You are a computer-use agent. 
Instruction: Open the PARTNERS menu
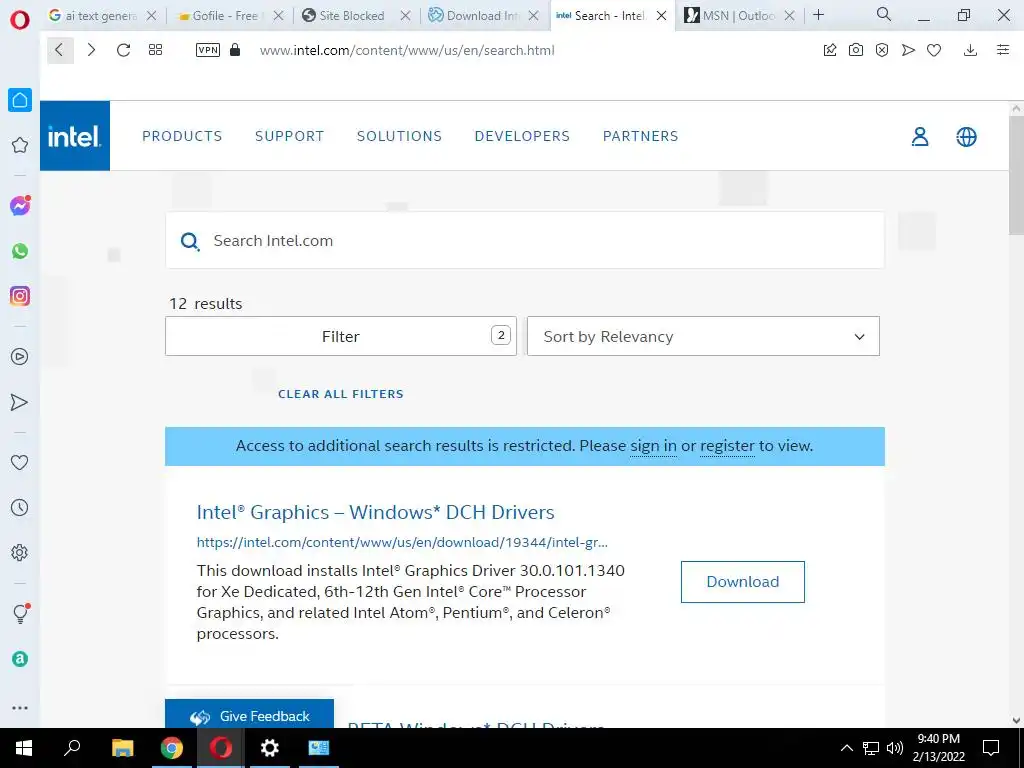pyautogui.click(x=640, y=136)
